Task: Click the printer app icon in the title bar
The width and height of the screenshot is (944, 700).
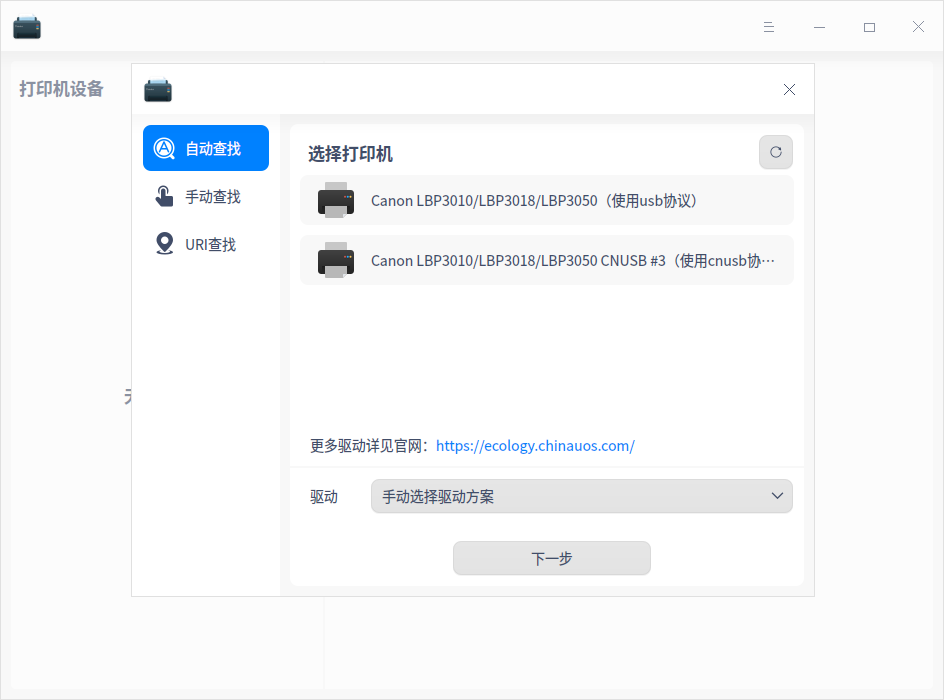Action: (26, 27)
